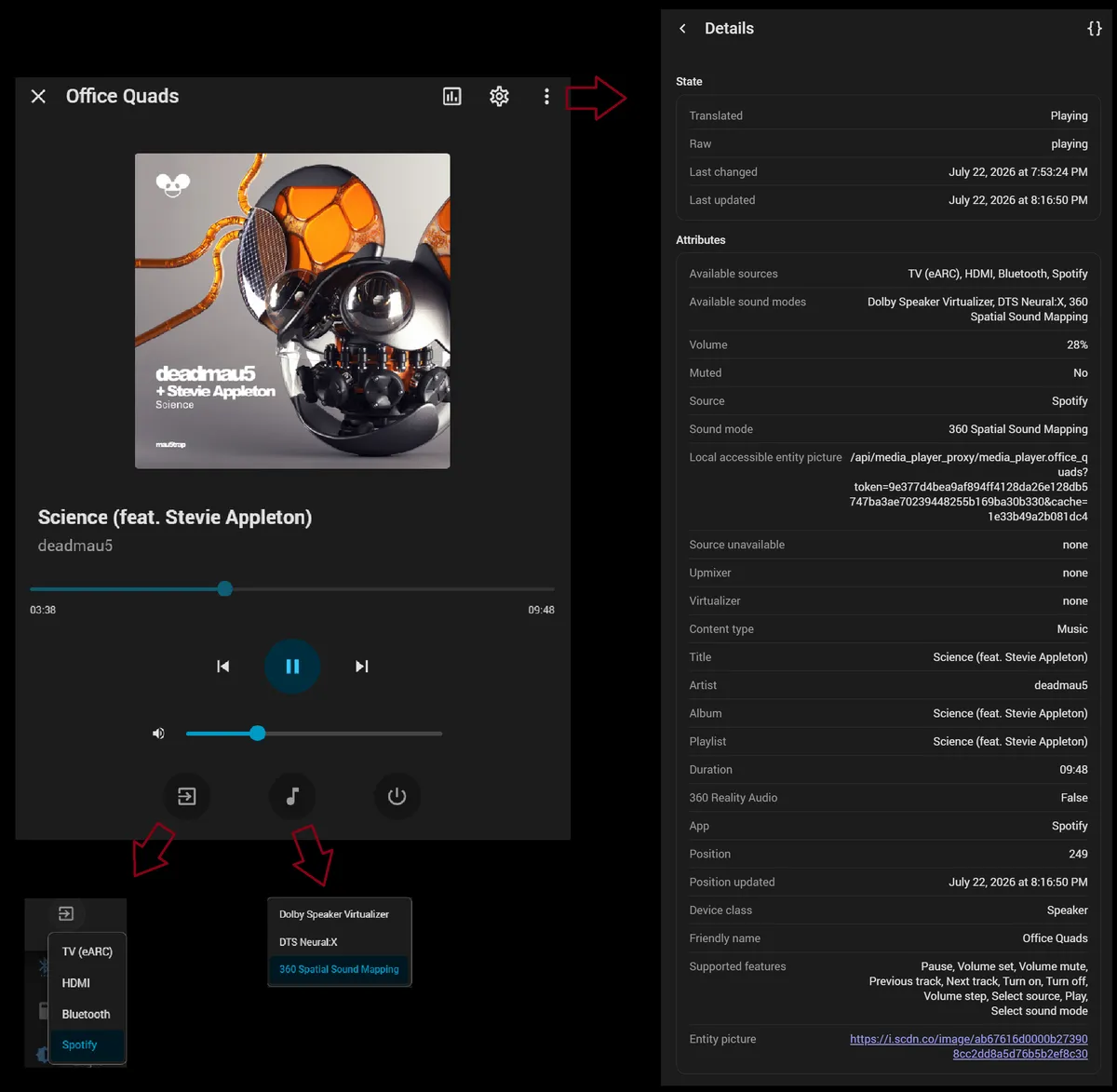Click the volume slider handle
This screenshot has width=1117, height=1092.
(258, 734)
